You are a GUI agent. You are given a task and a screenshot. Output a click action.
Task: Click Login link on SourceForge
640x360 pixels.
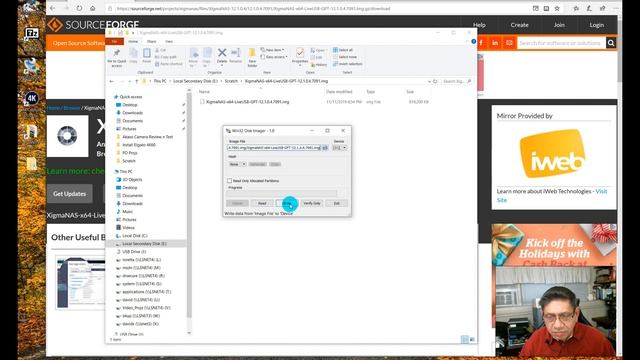pyautogui.click(x=596, y=25)
